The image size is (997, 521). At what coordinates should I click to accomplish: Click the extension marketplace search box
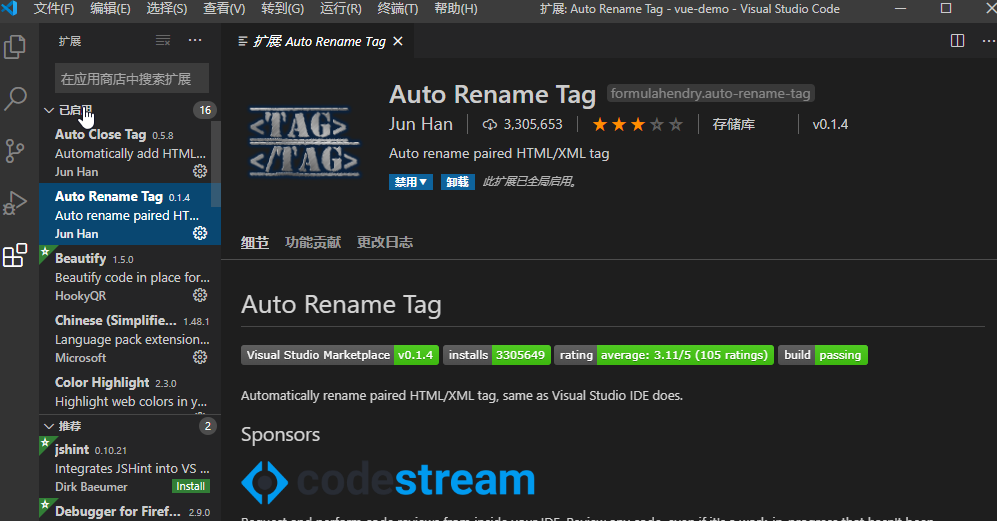click(131, 78)
